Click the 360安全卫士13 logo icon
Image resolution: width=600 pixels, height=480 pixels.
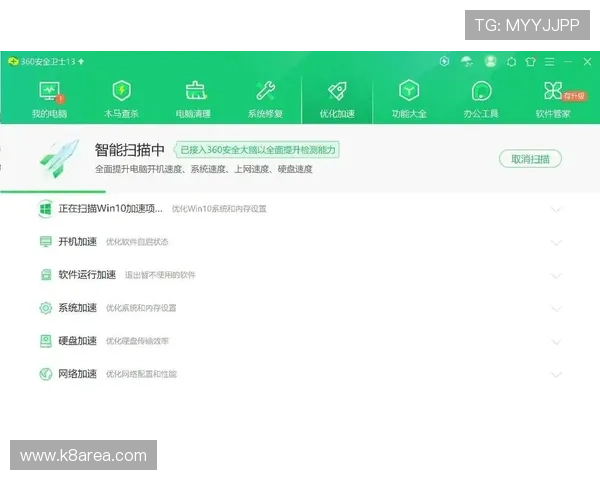coord(13,61)
